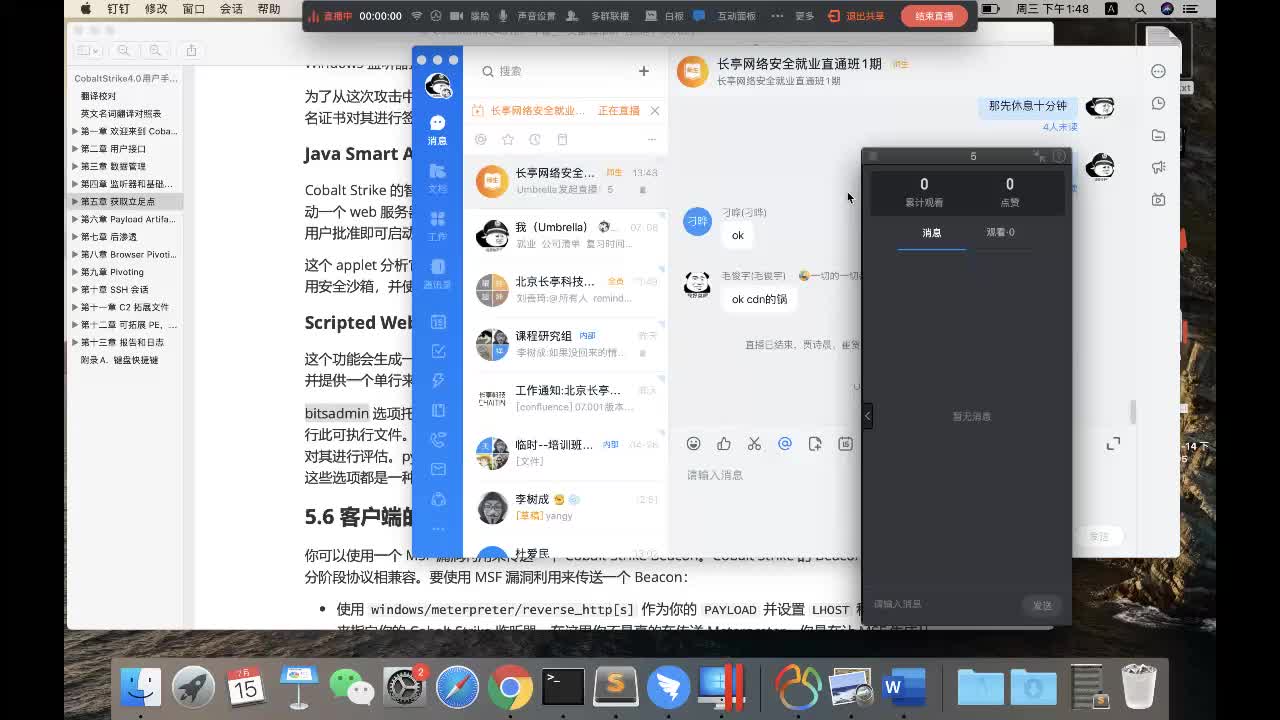The image size is (1280, 720).
Task: Open the lightning bolt icon in DingTalk sidebar
Action: coord(438,381)
